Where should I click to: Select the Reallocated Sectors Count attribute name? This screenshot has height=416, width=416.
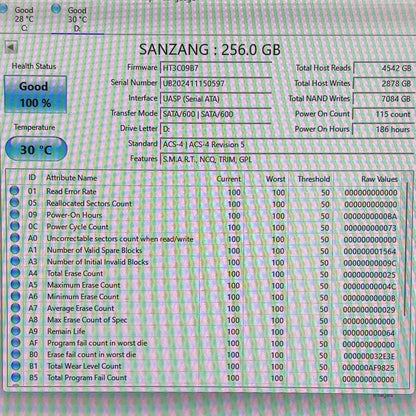pyautogui.click(x=89, y=203)
